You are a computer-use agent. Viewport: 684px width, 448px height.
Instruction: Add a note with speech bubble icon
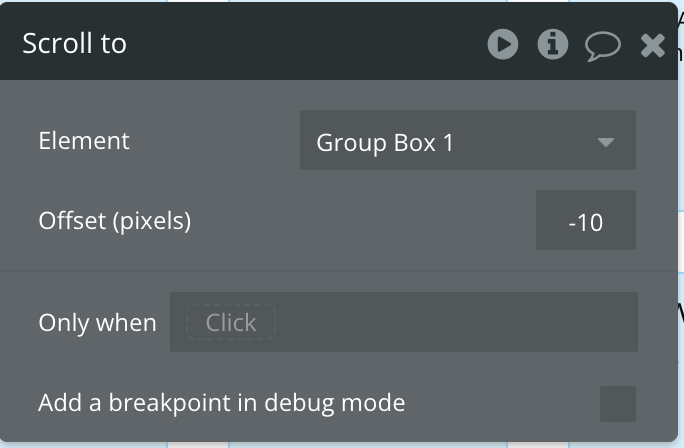point(603,45)
